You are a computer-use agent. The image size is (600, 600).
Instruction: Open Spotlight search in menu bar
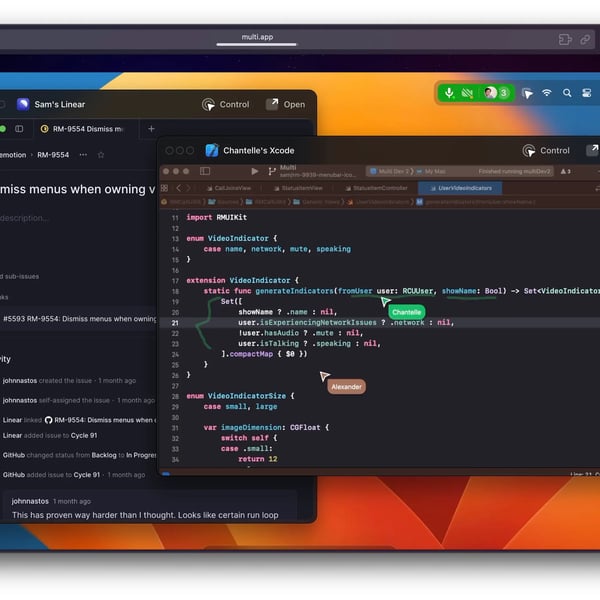click(x=567, y=93)
